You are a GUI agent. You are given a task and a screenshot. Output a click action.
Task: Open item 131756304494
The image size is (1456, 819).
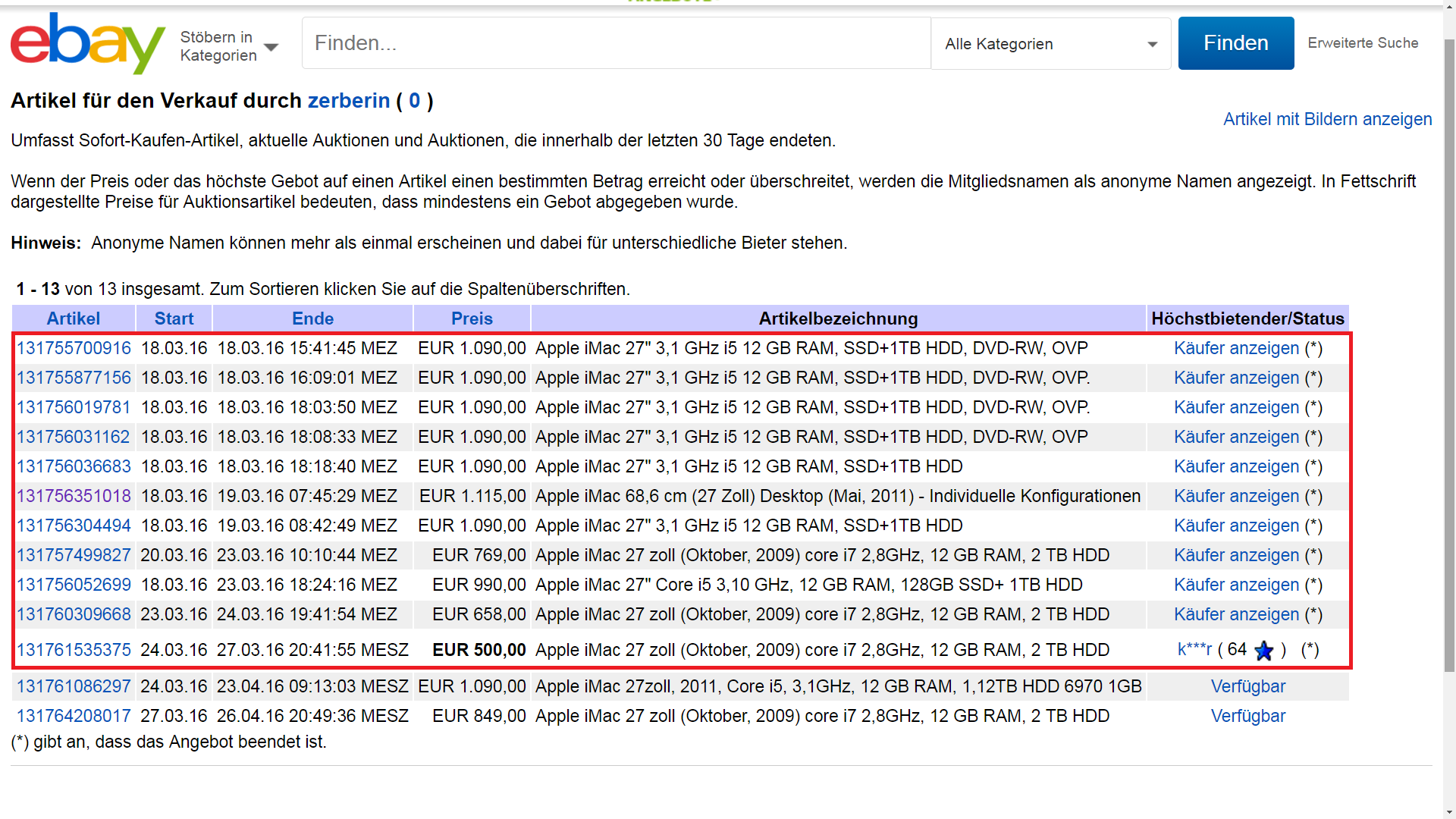74,526
